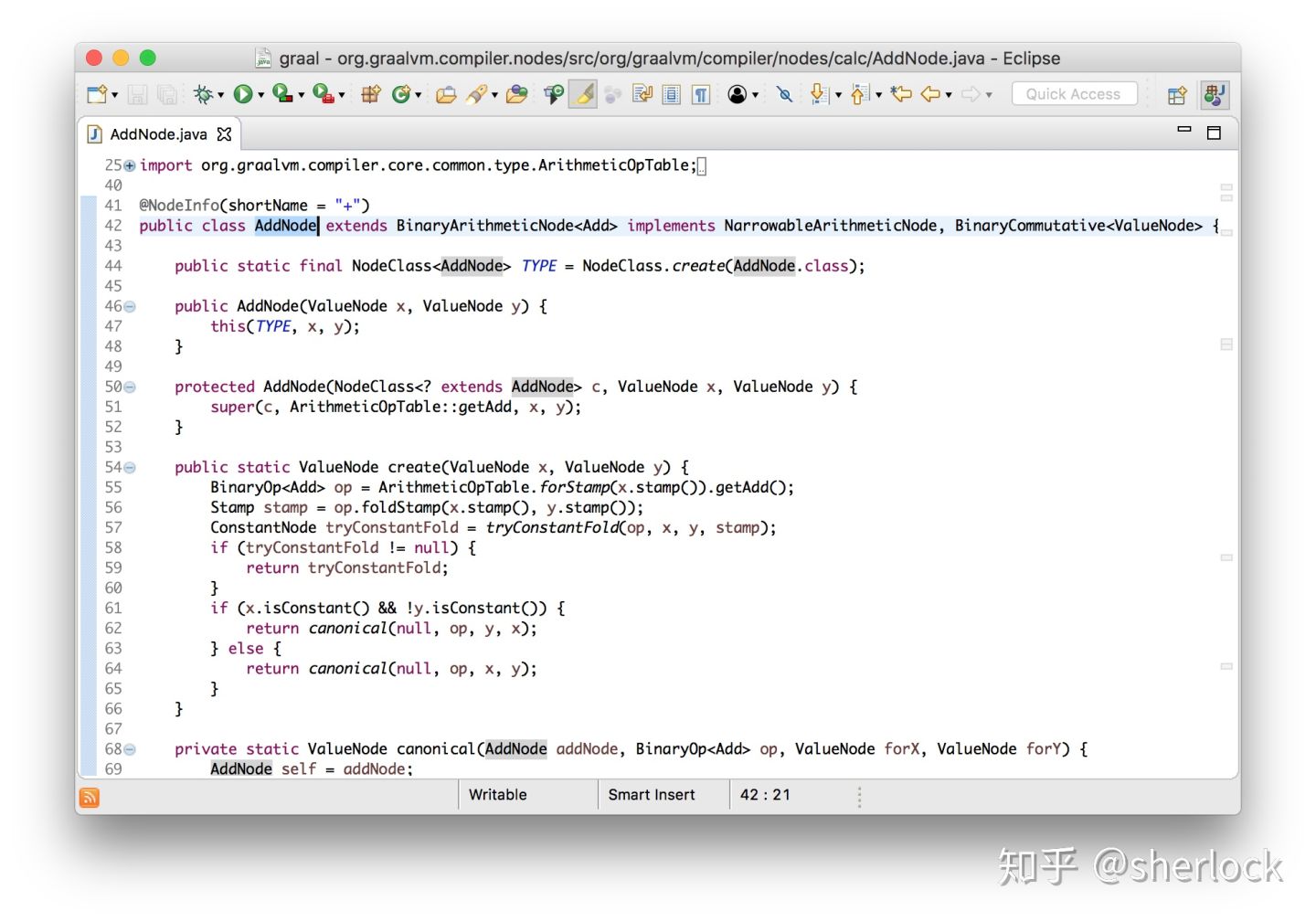Click the New Java Class icon
This screenshot has width=1316, height=922.
401,94
